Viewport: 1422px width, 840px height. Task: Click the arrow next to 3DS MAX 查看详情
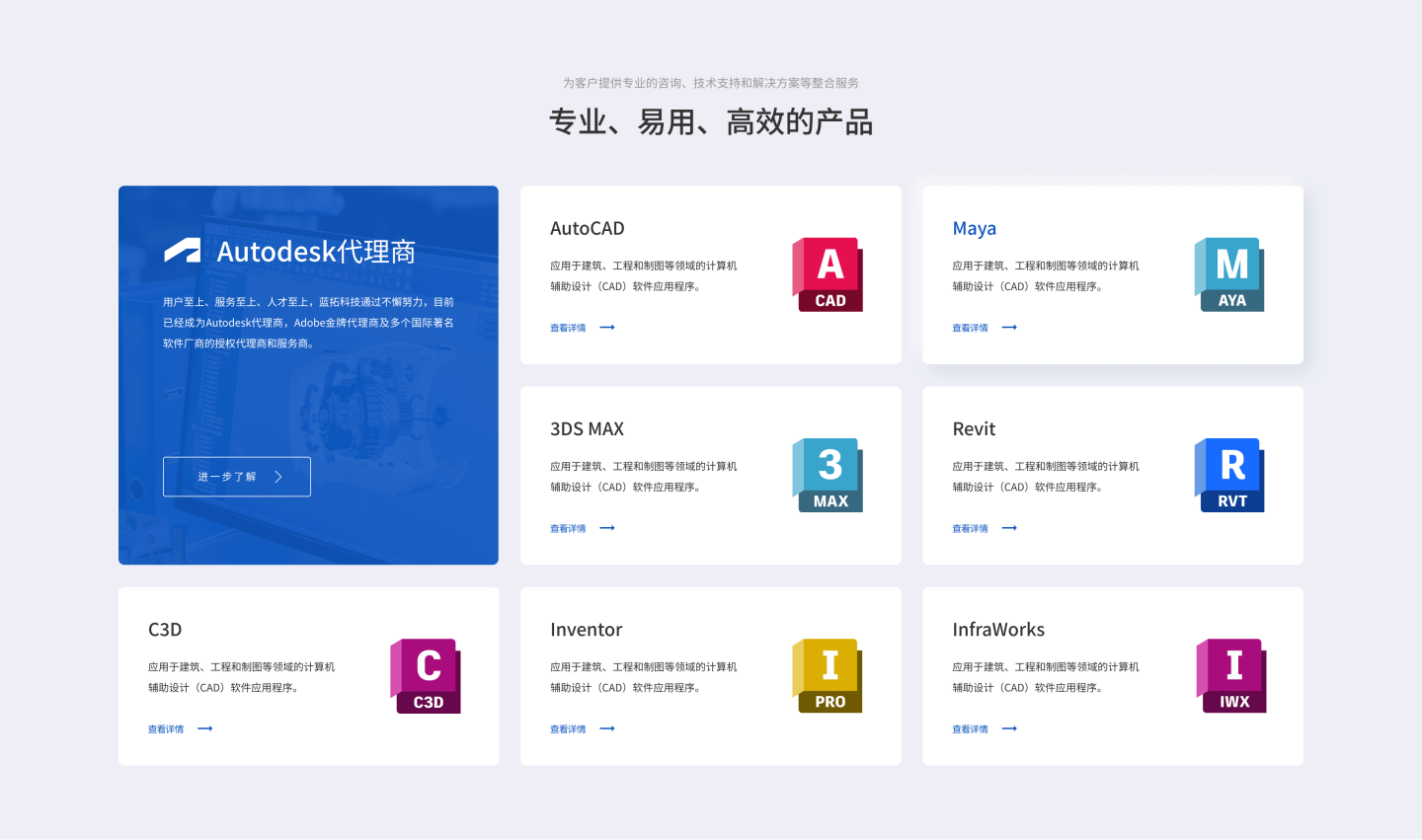tap(607, 528)
